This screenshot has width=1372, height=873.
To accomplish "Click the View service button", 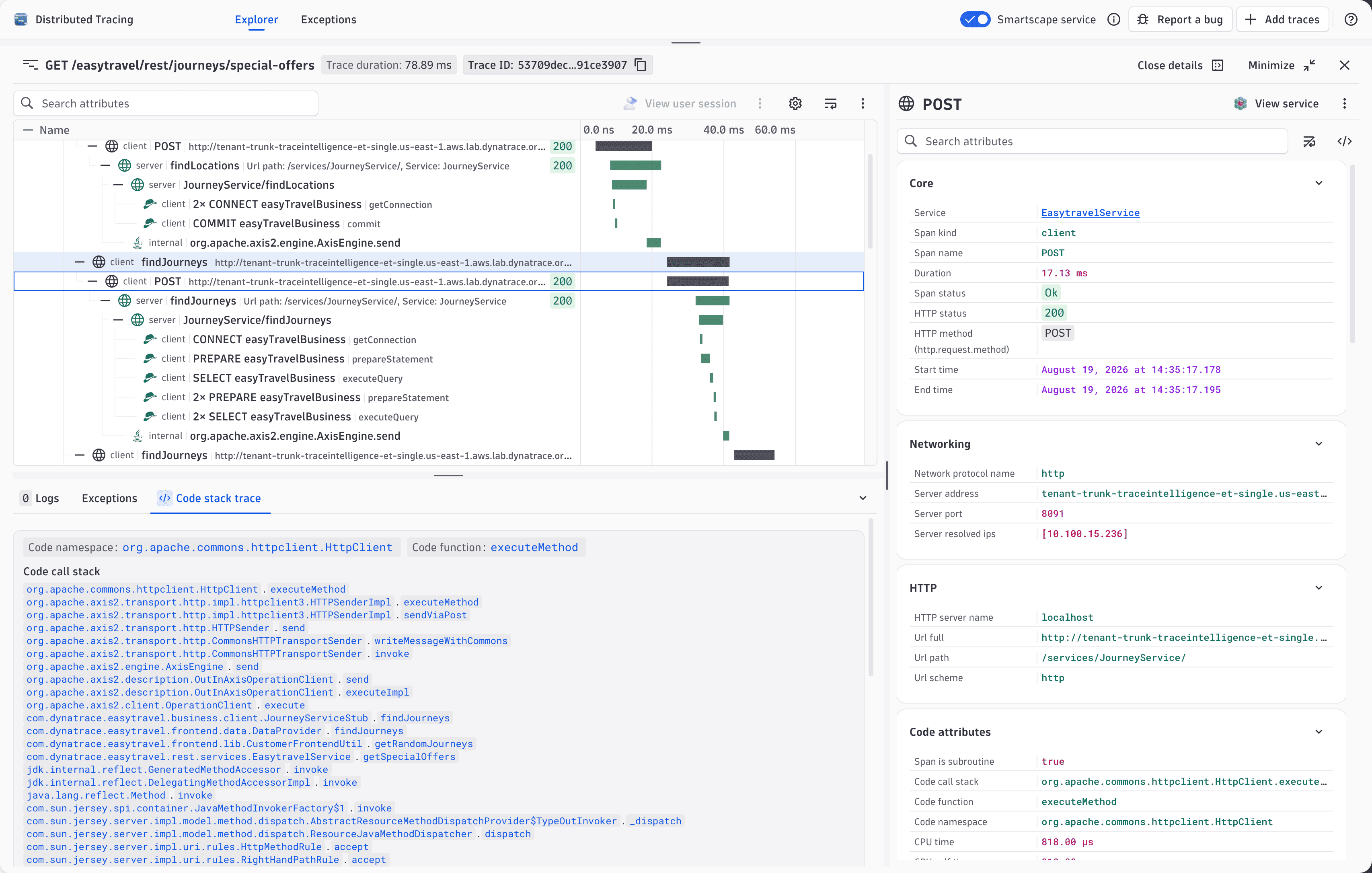I will click(1276, 103).
